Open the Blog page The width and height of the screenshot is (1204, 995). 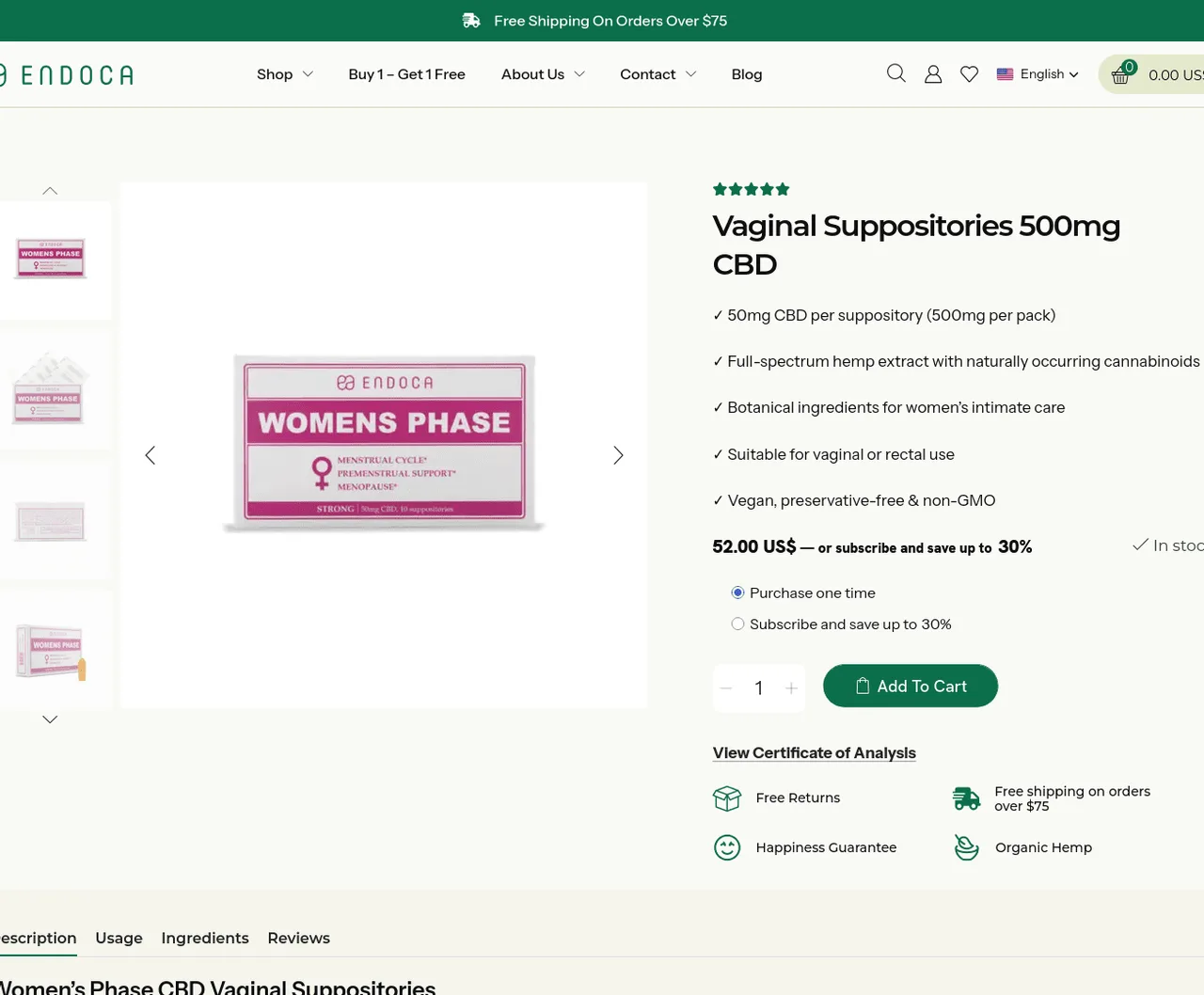[747, 74]
